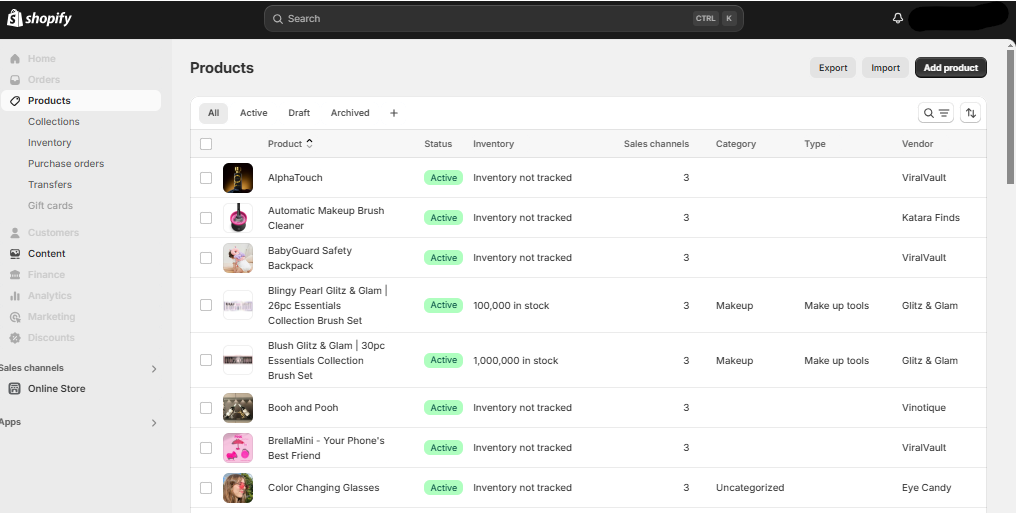Open the Automatic Makeup Brush Cleaner thumbnail
The height and width of the screenshot is (513, 1016).
238,218
